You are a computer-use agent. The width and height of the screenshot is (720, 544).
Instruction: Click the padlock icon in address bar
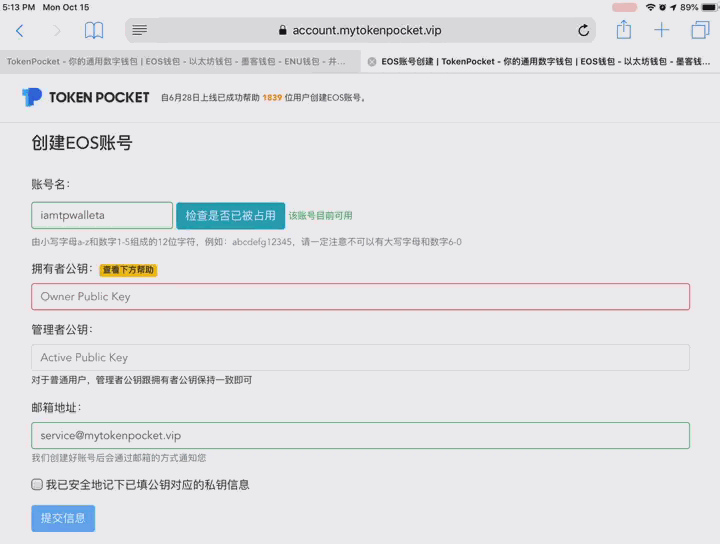tap(282, 30)
